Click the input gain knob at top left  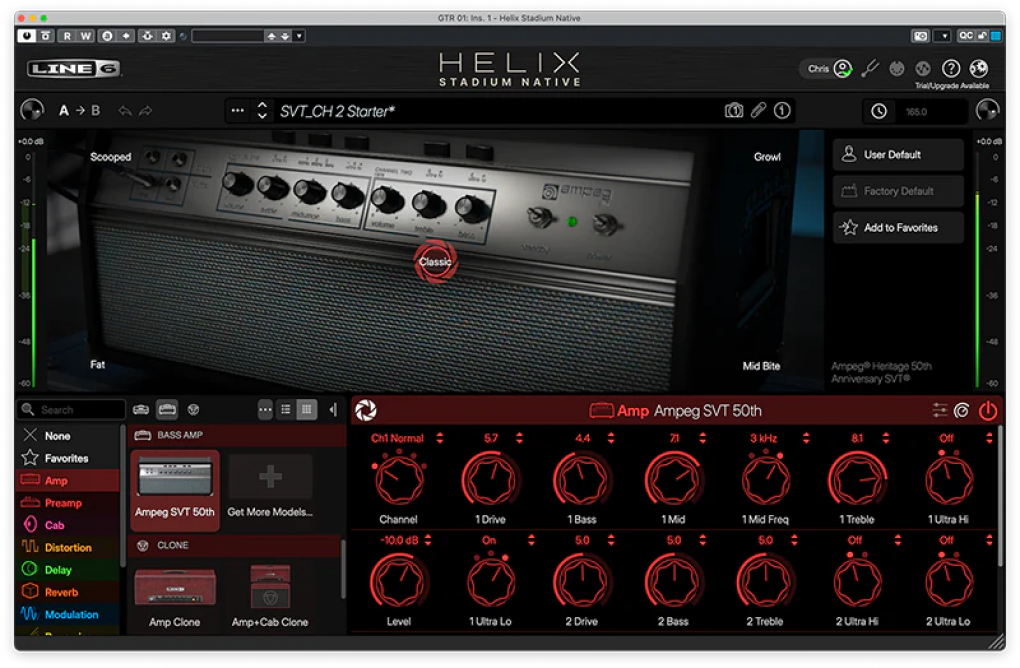pos(31,111)
